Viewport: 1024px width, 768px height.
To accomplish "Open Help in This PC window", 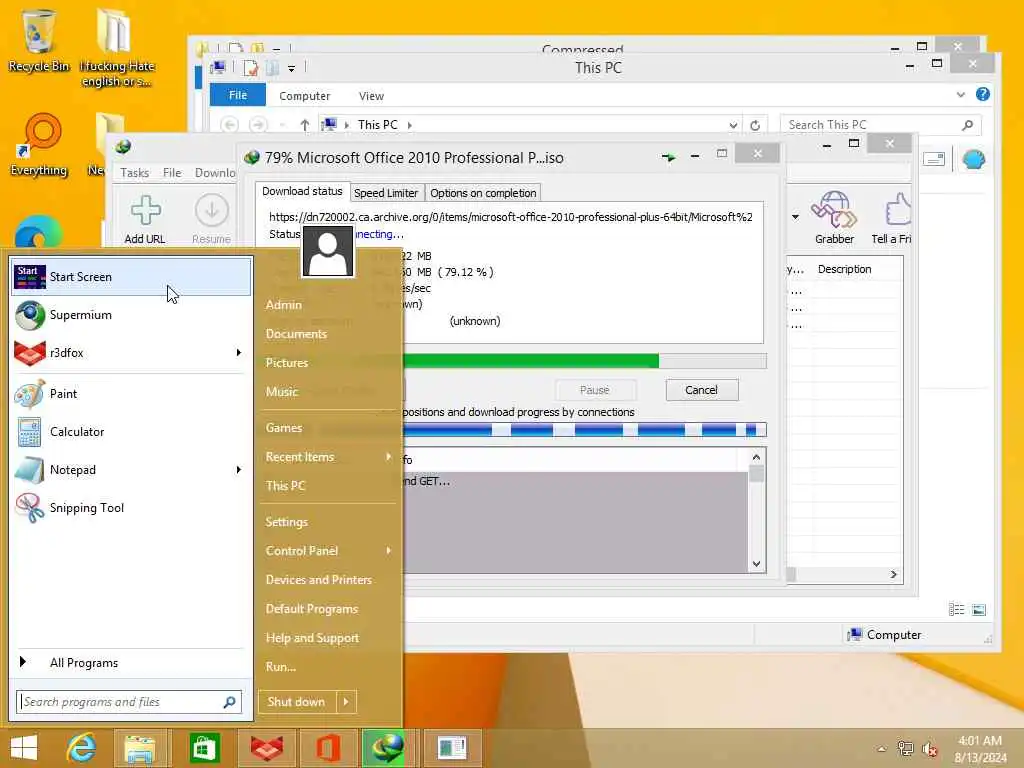I will tap(983, 95).
